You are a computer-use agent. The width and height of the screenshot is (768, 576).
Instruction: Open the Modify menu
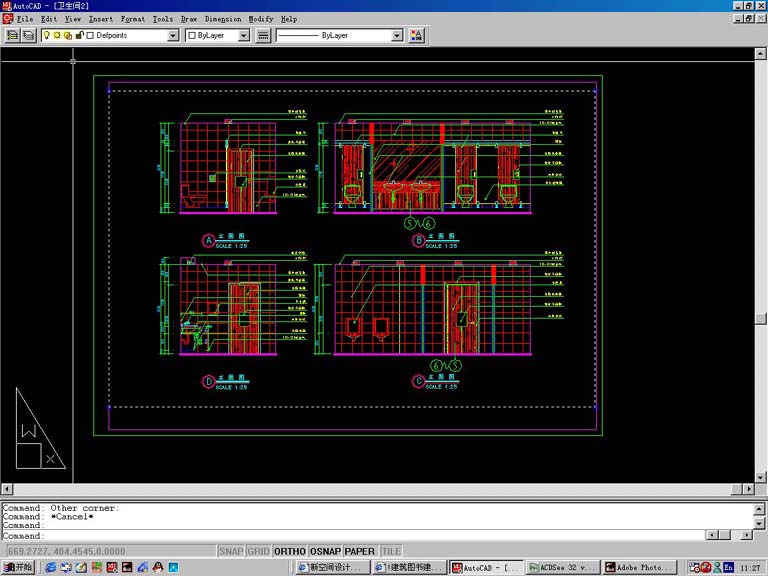pyautogui.click(x=260, y=19)
